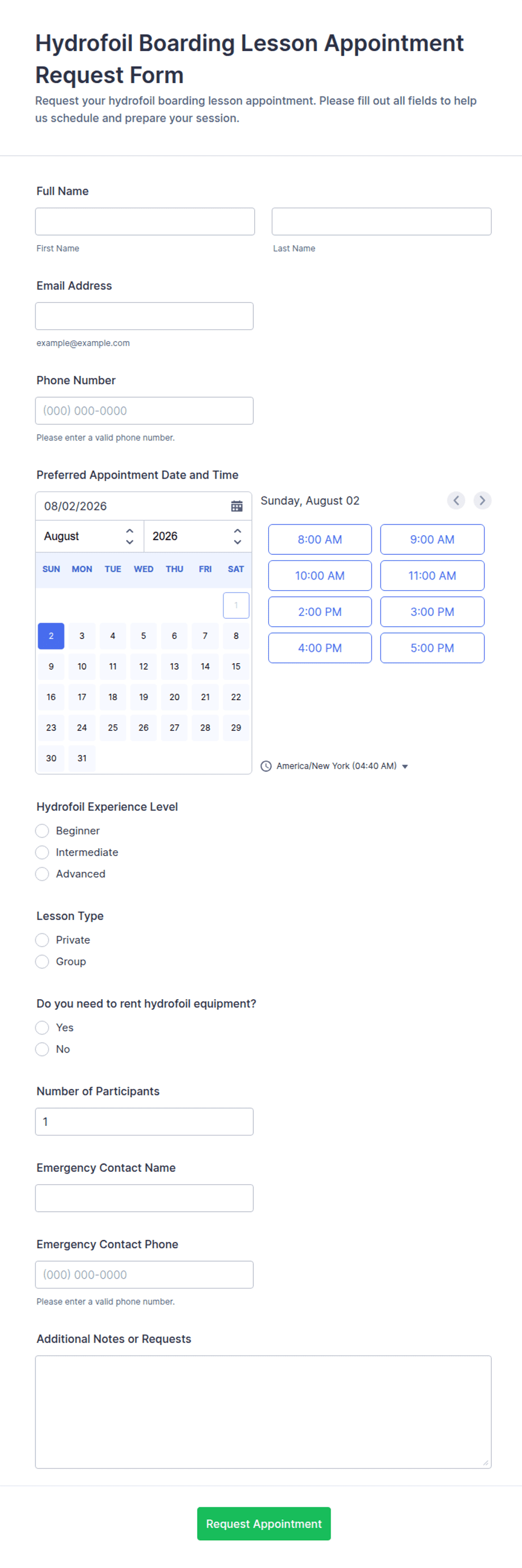Screen dimensions: 522x1568
Task: Click the First Name input field
Action: coord(145,222)
